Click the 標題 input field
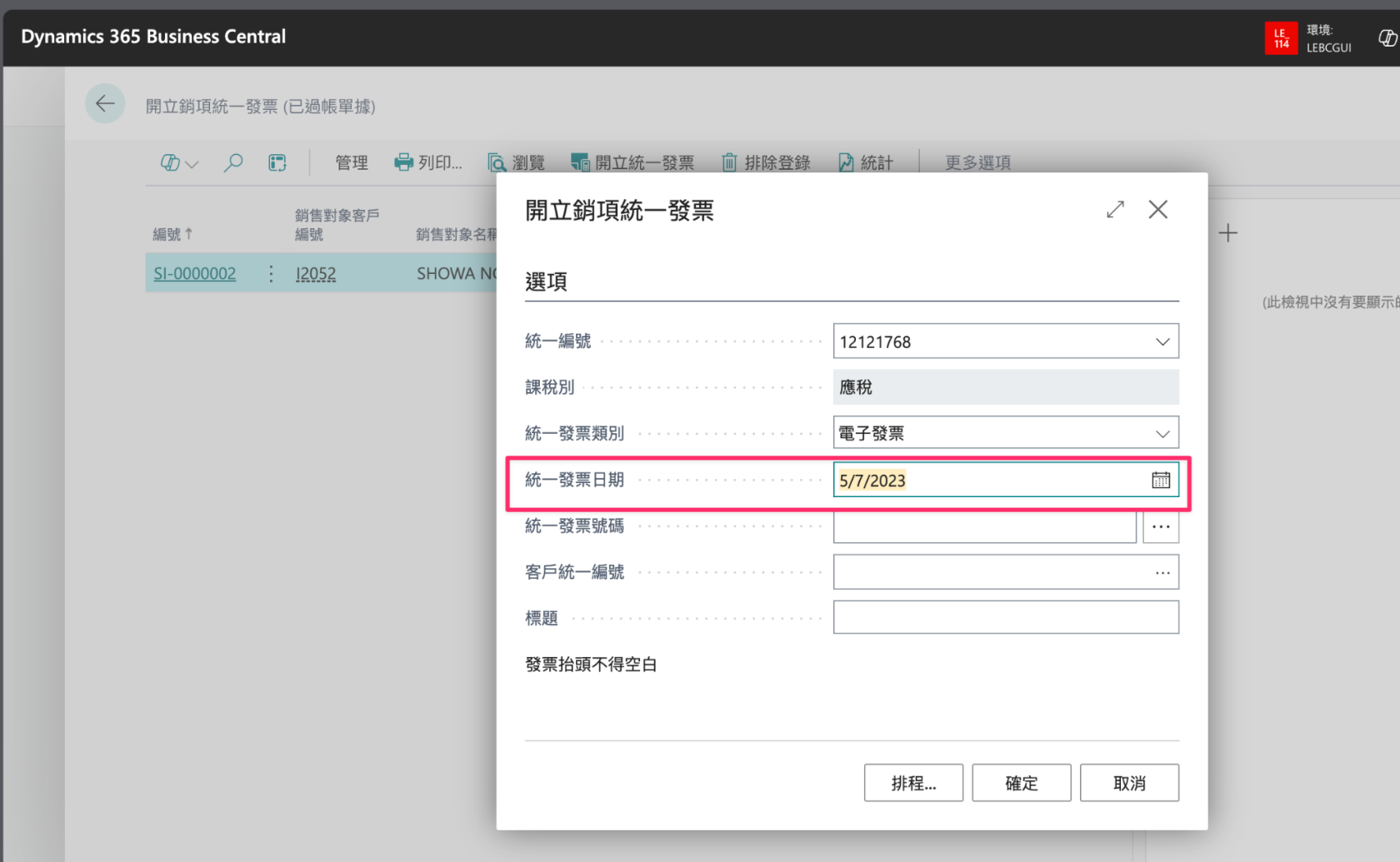Image resolution: width=1400 pixels, height=862 pixels. point(1006,617)
